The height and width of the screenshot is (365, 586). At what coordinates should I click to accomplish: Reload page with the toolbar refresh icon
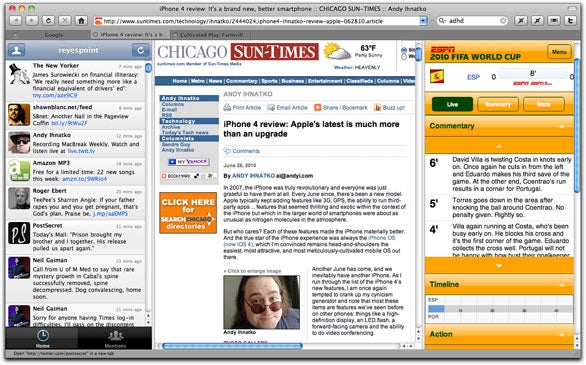pos(48,21)
